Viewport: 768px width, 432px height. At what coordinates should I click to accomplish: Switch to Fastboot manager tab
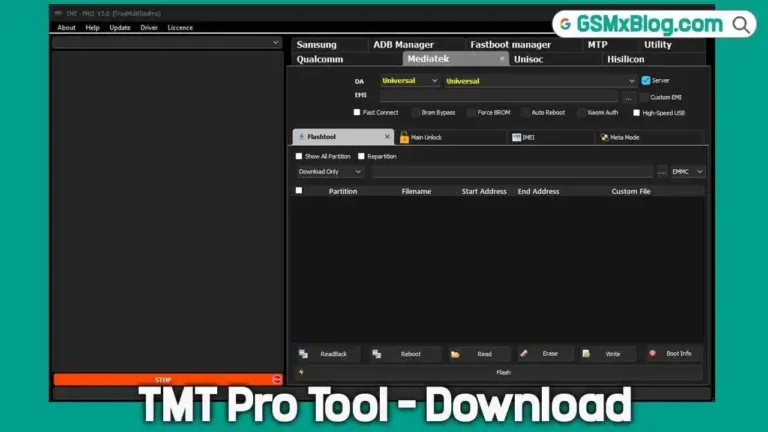(x=523, y=45)
